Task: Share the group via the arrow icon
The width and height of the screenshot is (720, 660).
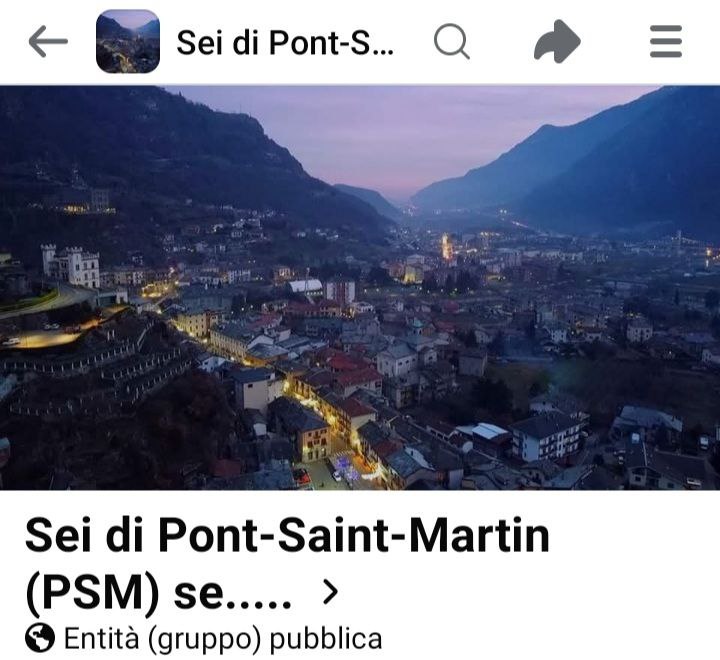Action: pos(557,41)
